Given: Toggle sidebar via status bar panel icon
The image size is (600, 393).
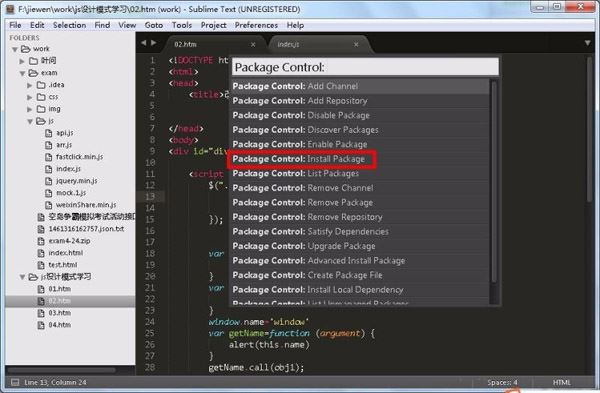Looking at the screenshot, I should pos(15,382).
